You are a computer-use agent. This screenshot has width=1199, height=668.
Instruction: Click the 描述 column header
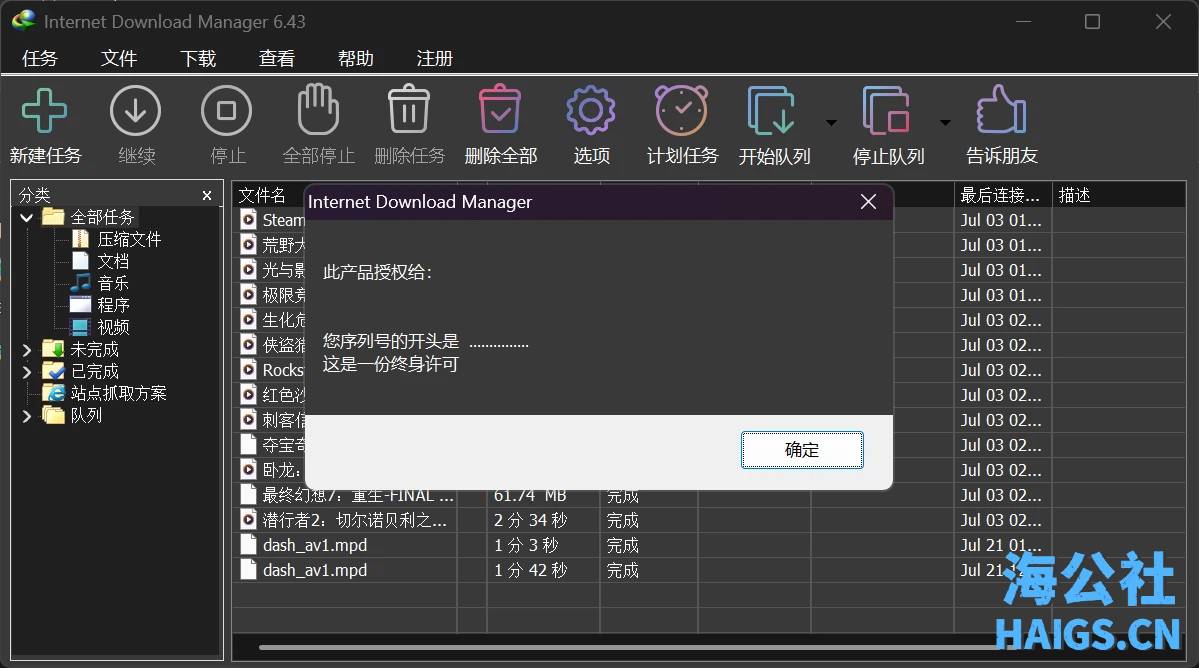click(1074, 196)
